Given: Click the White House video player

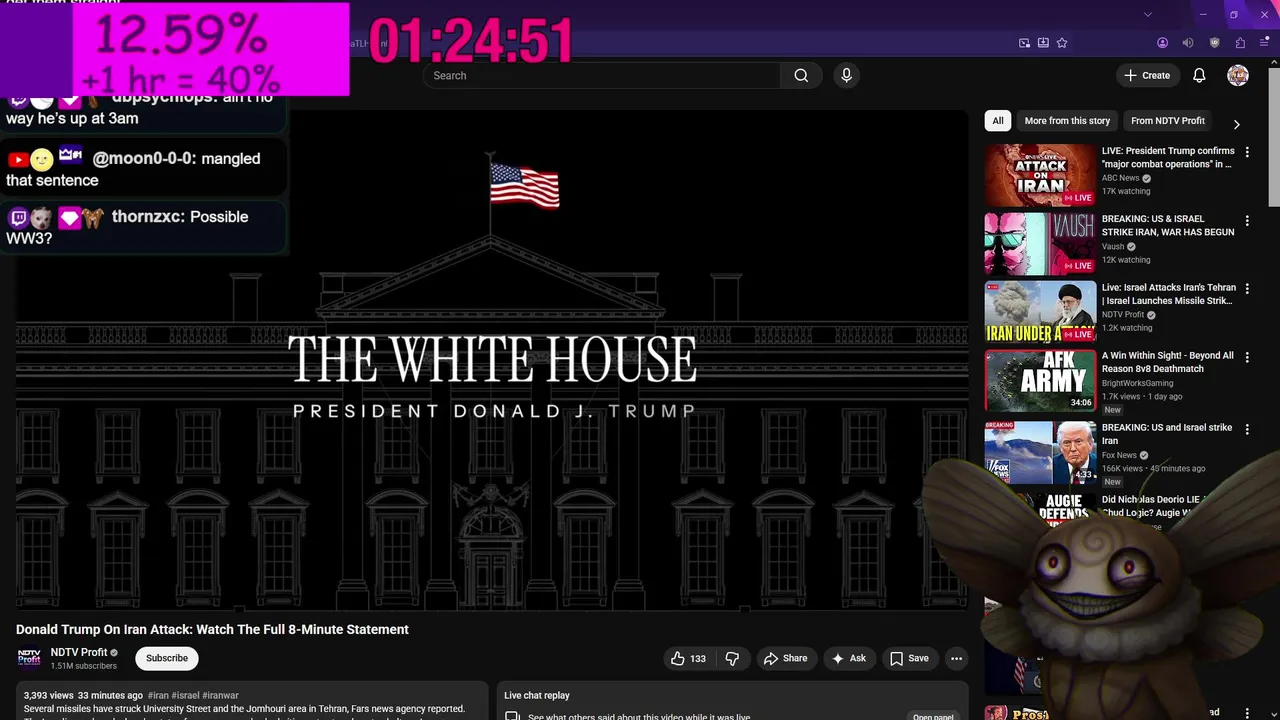Looking at the screenshot, I should (x=491, y=360).
